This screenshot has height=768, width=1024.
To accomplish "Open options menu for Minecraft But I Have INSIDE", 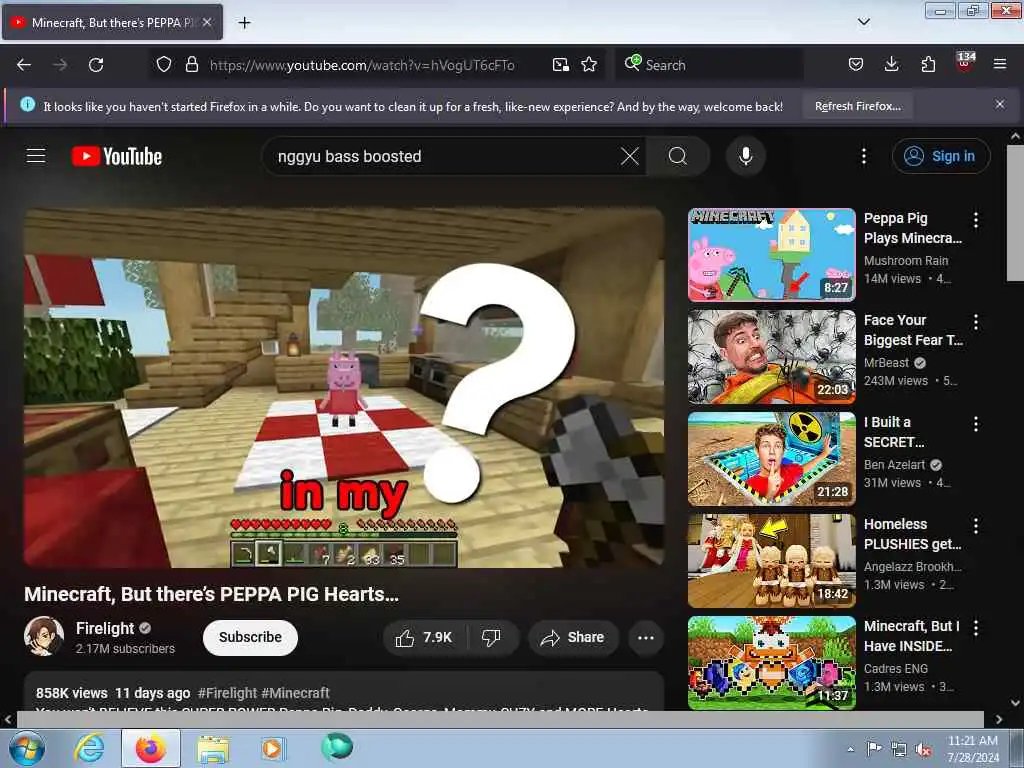I will coord(976,628).
